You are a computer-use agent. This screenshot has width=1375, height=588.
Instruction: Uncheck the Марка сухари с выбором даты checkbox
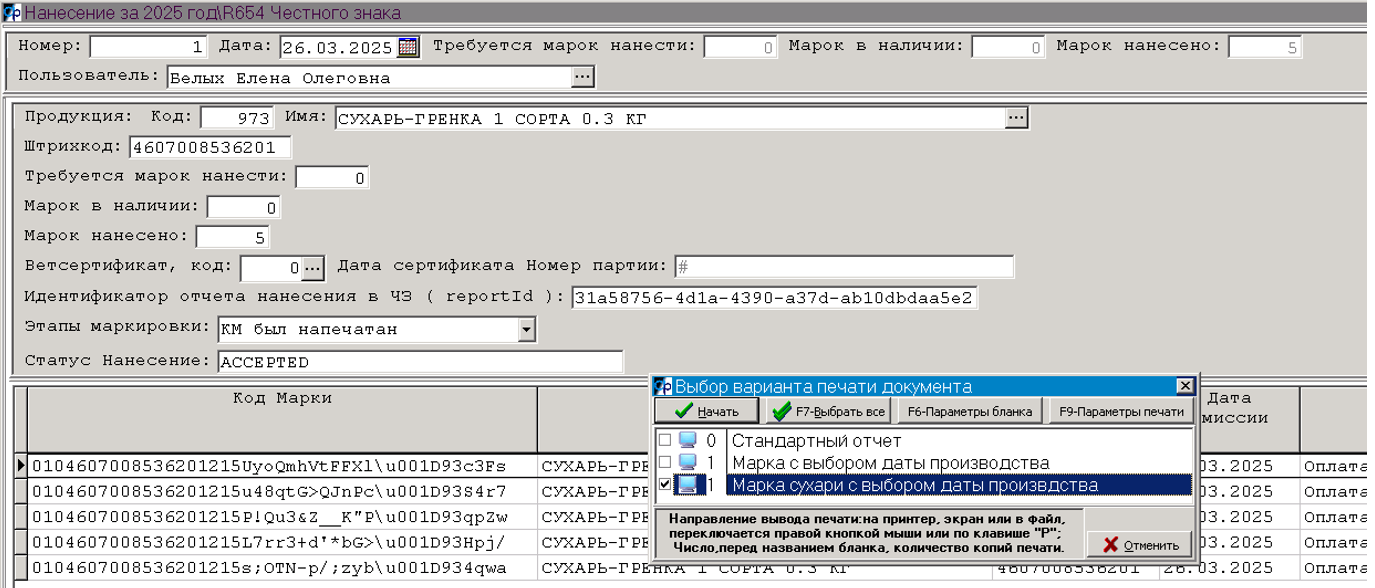[x=665, y=485]
